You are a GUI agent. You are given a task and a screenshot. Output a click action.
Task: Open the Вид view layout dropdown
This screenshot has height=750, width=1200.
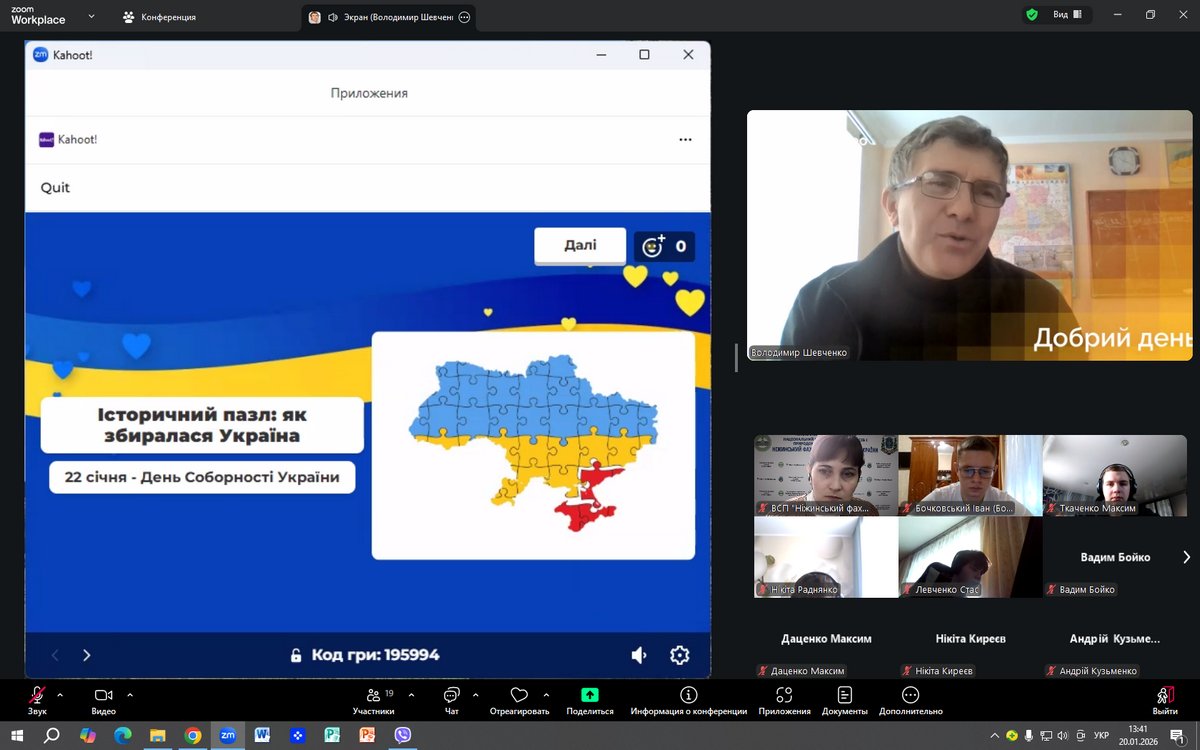click(x=1067, y=15)
